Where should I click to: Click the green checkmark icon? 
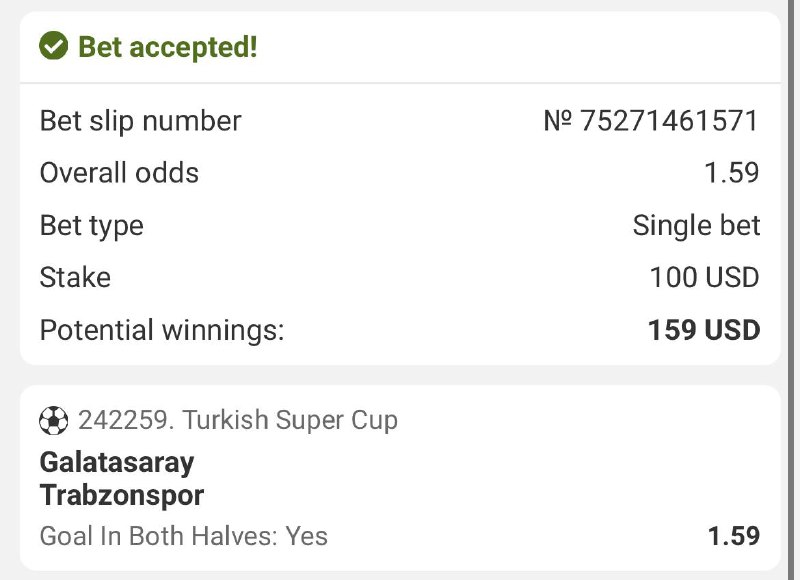pyautogui.click(x=53, y=46)
